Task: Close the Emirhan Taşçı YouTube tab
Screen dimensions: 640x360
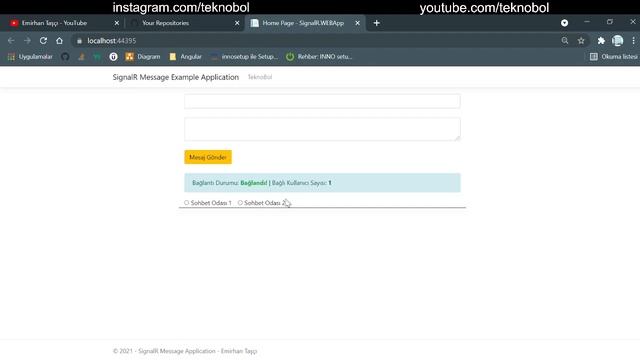Action: click(x=117, y=23)
